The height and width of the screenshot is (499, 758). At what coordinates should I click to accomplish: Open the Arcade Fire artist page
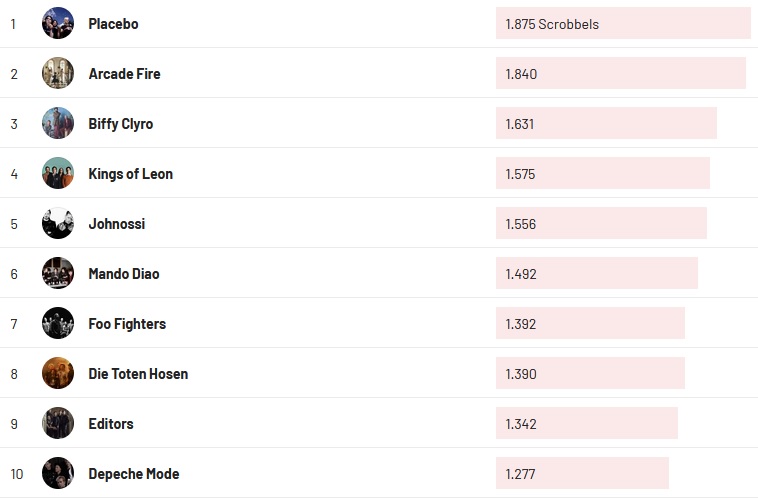(x=124, y=73)
